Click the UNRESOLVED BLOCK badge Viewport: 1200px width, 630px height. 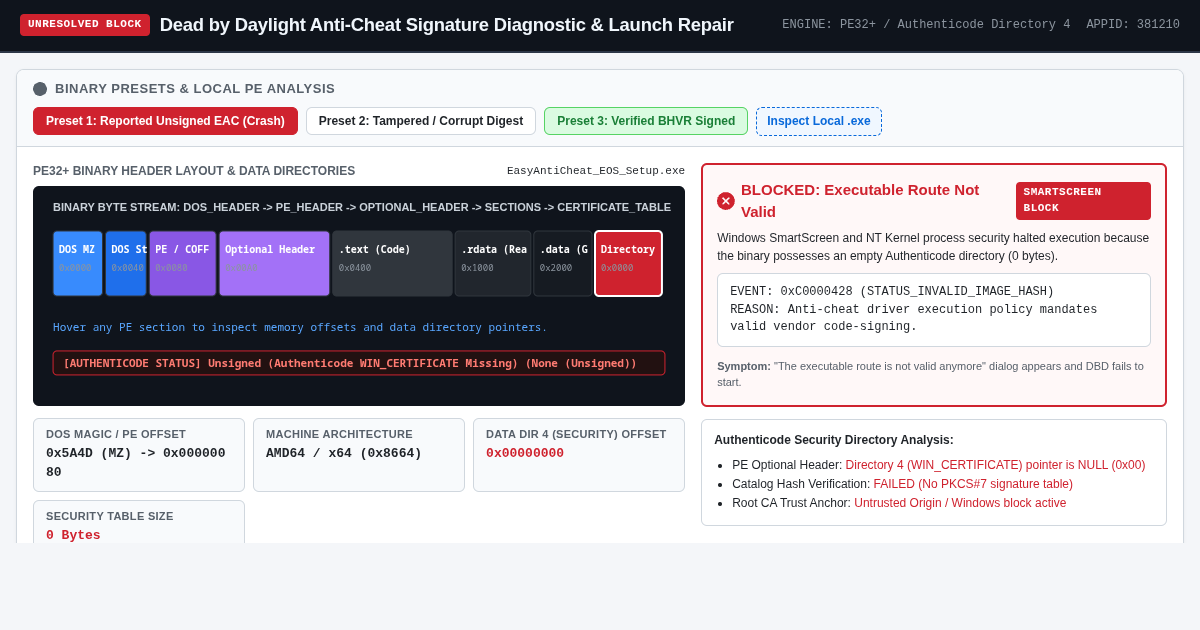pos(85,25)
